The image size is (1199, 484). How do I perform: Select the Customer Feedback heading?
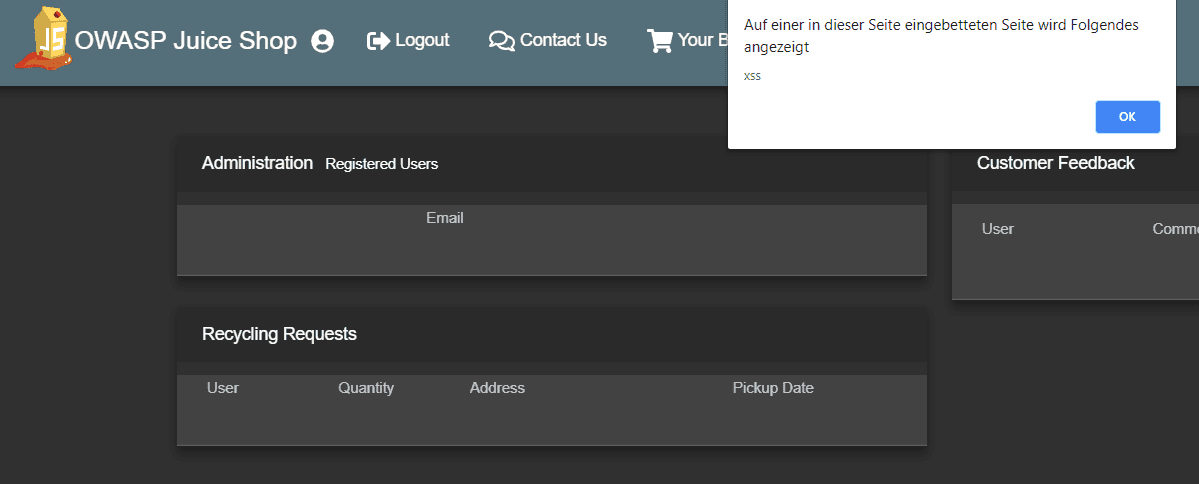[x=1055, y=162]
